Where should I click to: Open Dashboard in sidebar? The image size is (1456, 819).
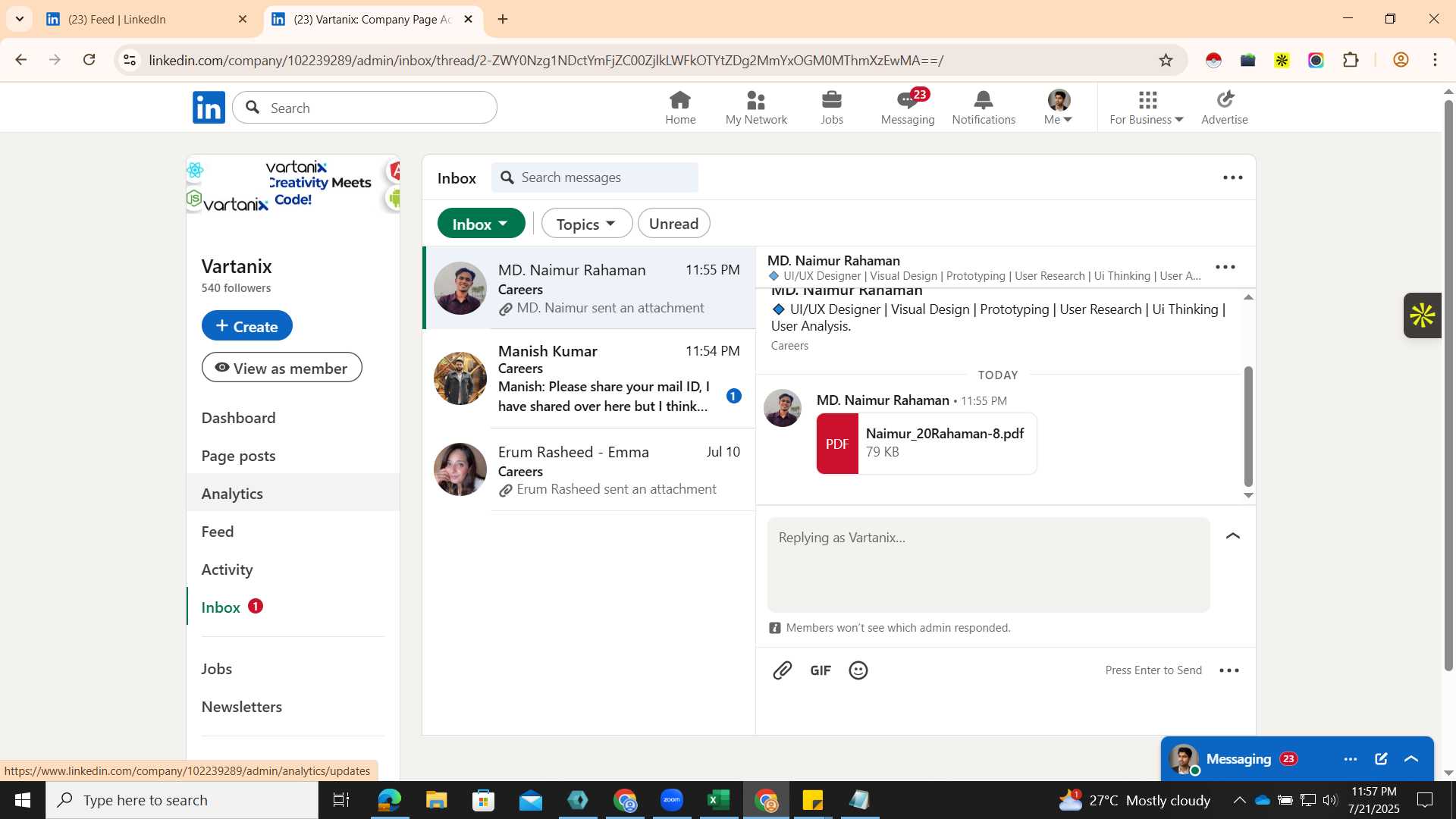238,418
